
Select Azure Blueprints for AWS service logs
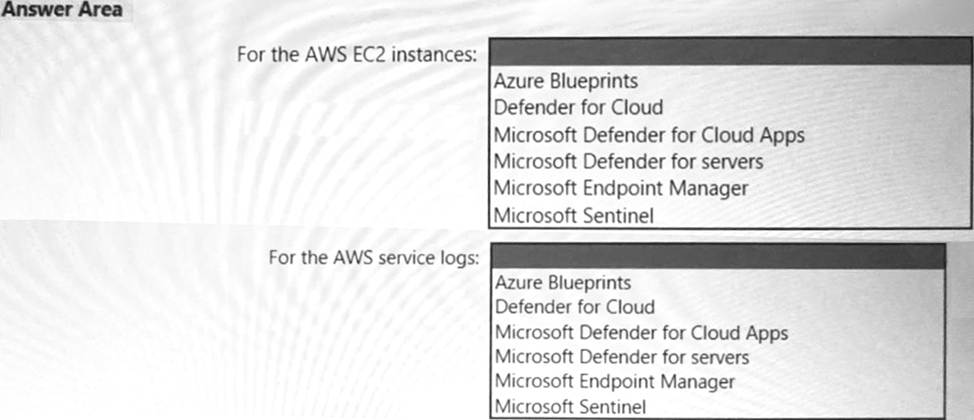coord(563,283)
